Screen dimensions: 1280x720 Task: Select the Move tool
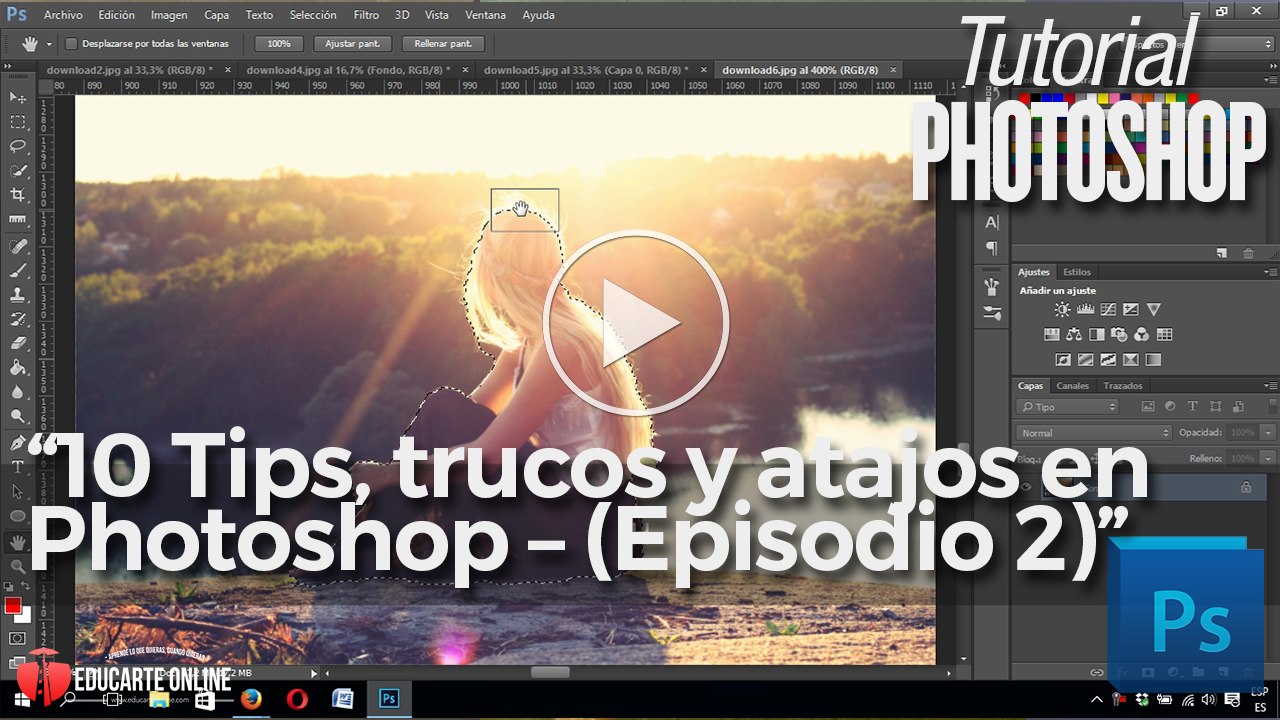(x=18, y=97)
